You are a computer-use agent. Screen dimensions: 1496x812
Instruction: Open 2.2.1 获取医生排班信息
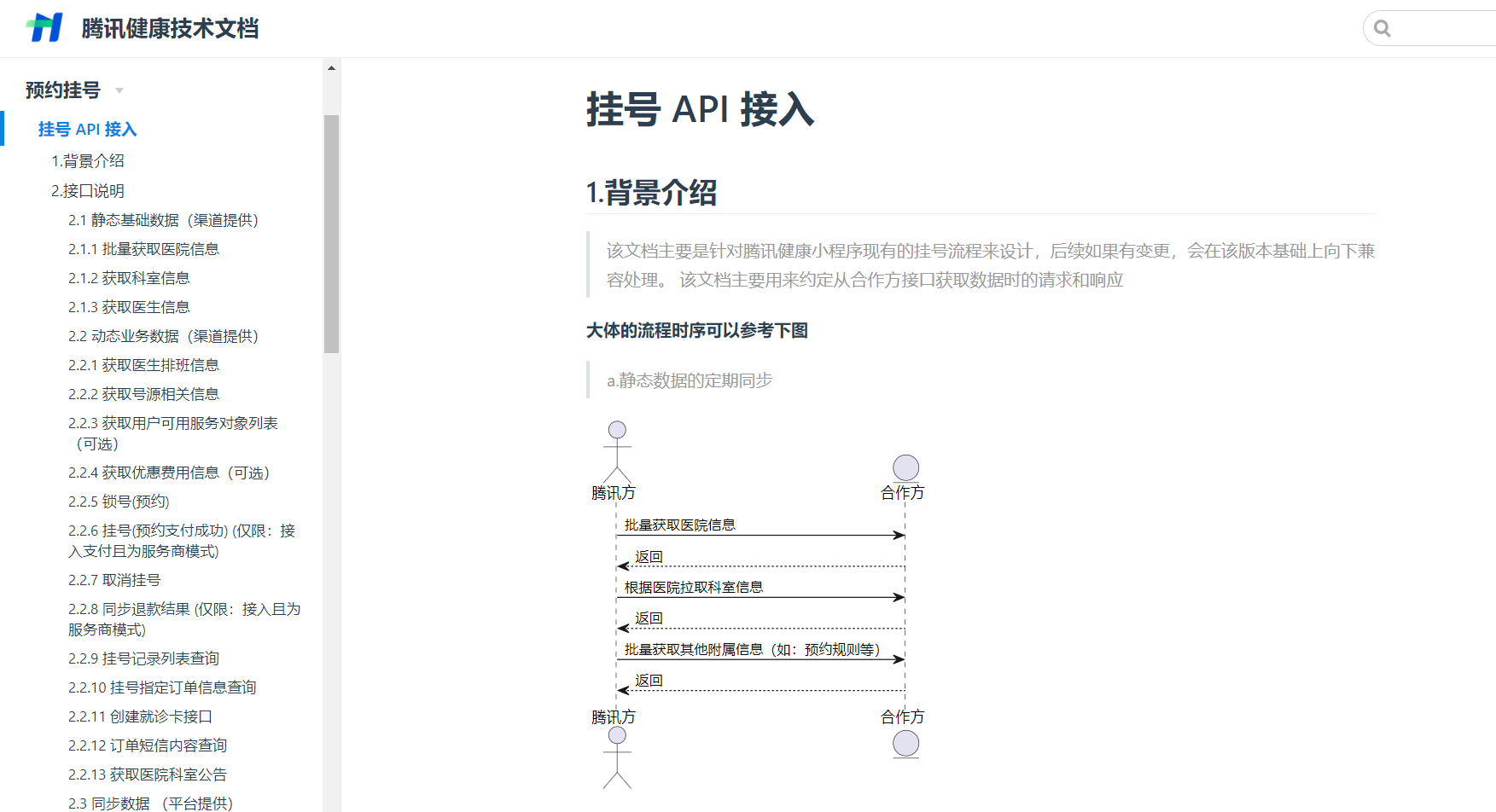(143, 365)
